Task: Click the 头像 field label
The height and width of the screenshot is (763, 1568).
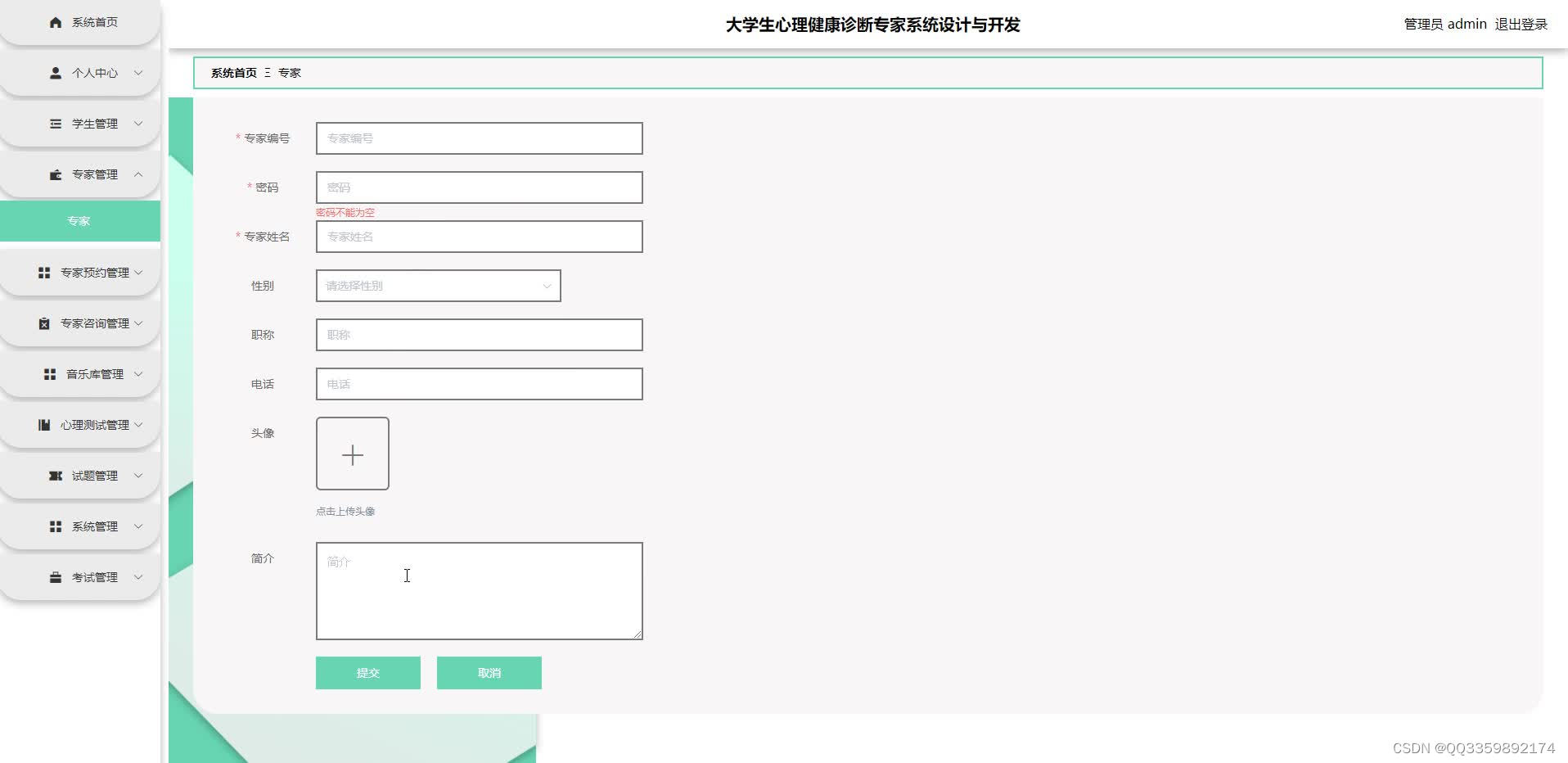Action: [x=263, y=433]
